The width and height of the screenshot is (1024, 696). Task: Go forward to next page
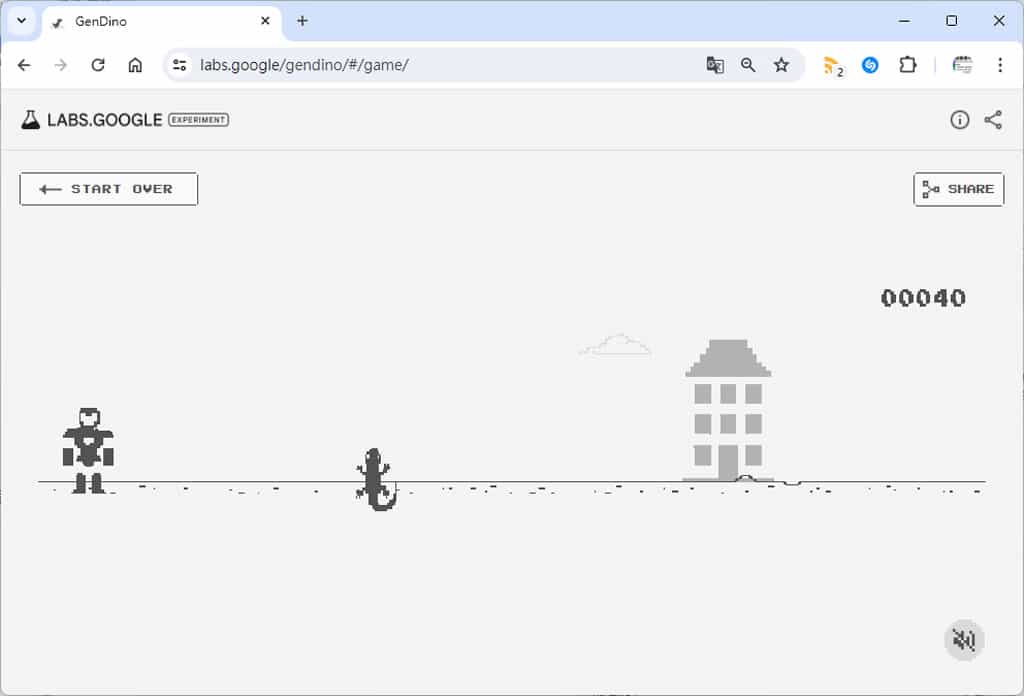click(61, 65)
